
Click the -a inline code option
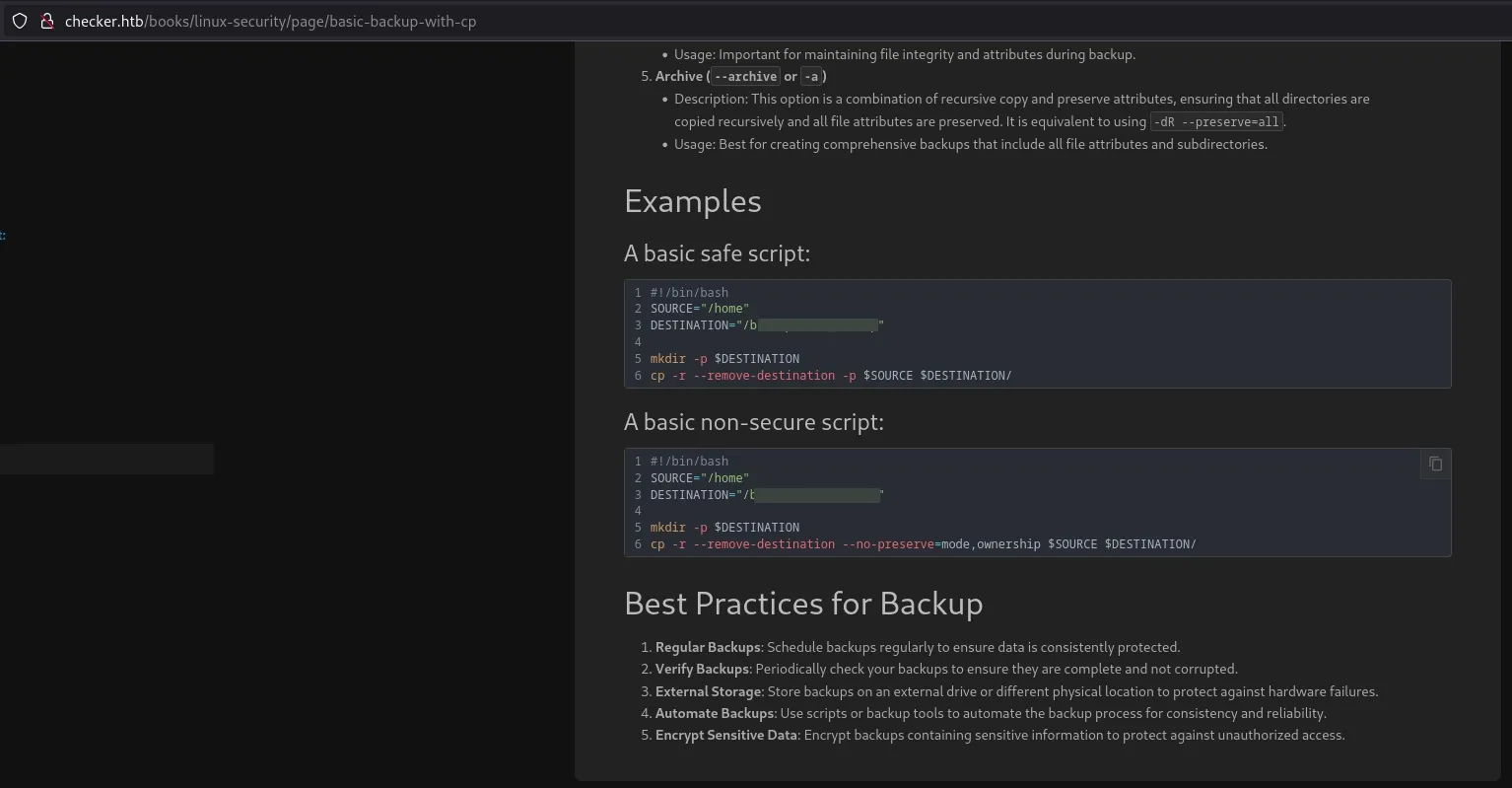[811, 76]
